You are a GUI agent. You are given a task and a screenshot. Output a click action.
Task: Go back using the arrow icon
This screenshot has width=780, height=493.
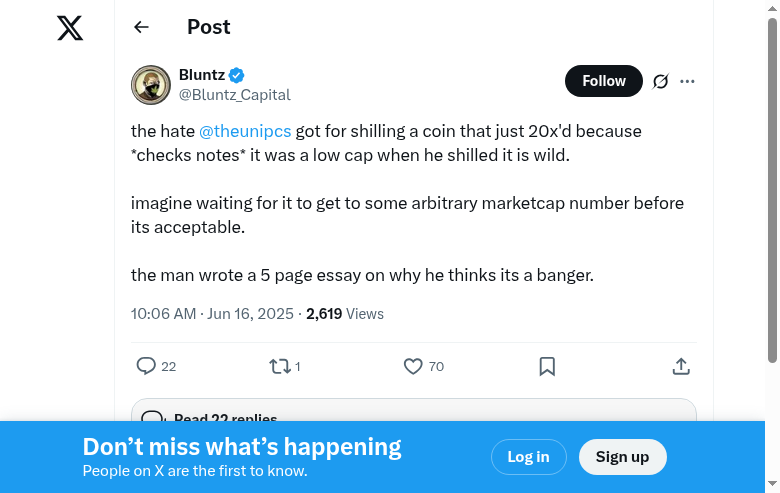pyautogui.click(x=141, y=28)
